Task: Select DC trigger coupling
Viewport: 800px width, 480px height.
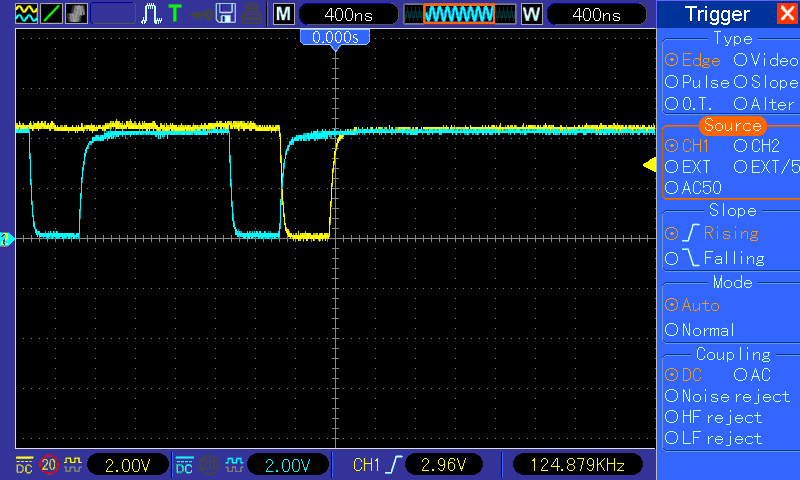Action: pos(684,375)
